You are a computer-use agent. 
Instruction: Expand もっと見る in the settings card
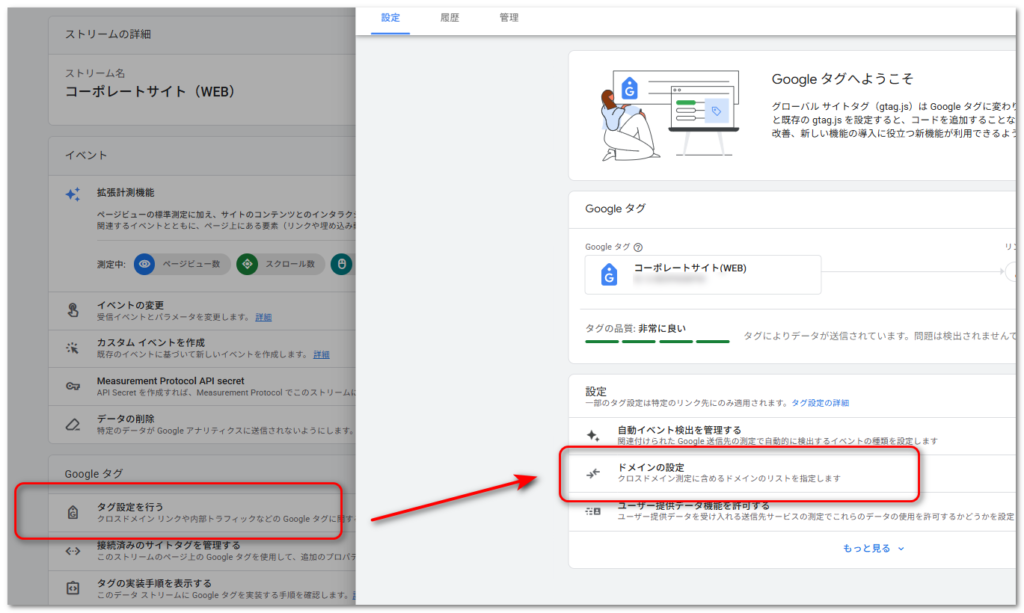tap(873, 548)
